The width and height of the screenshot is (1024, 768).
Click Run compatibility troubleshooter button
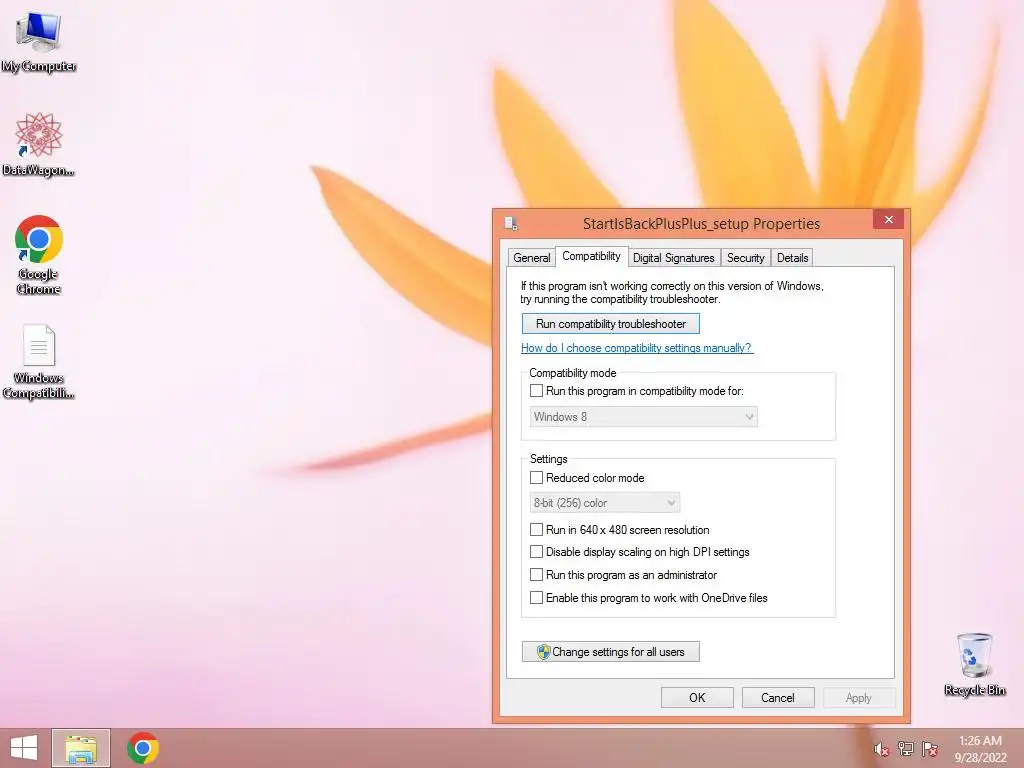click(611, 324)
